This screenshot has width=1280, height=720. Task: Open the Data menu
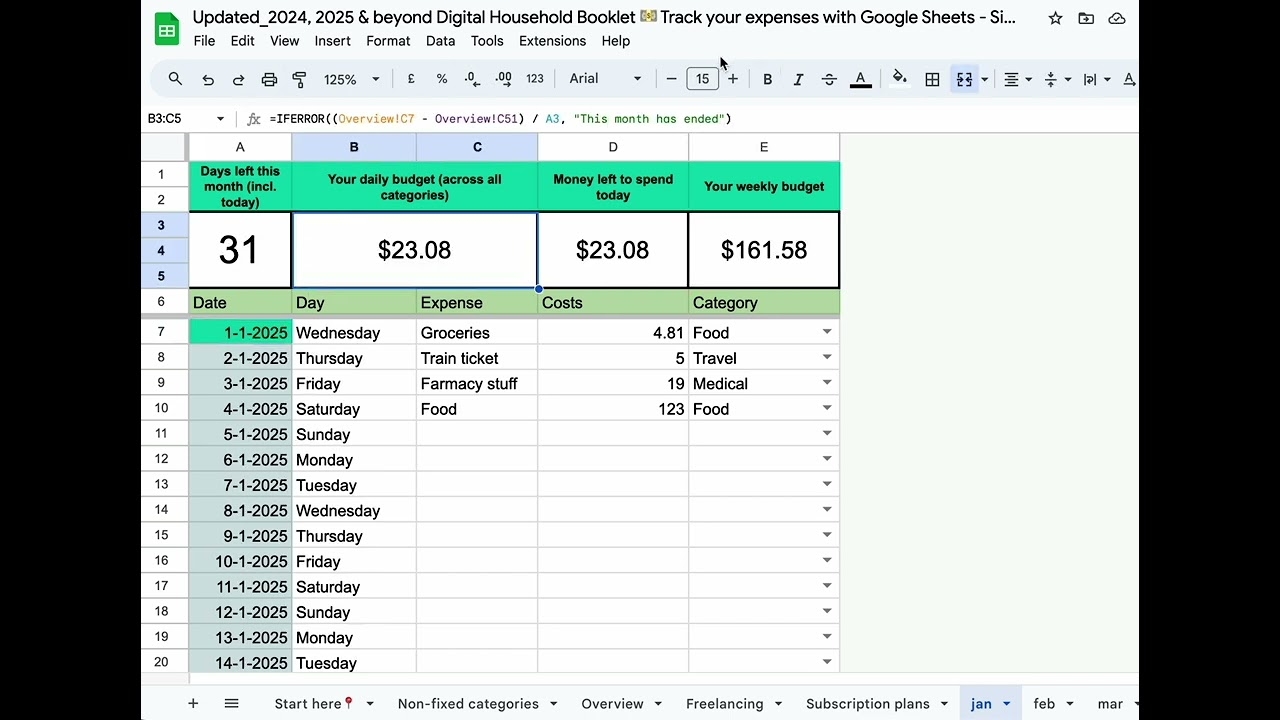440,41
